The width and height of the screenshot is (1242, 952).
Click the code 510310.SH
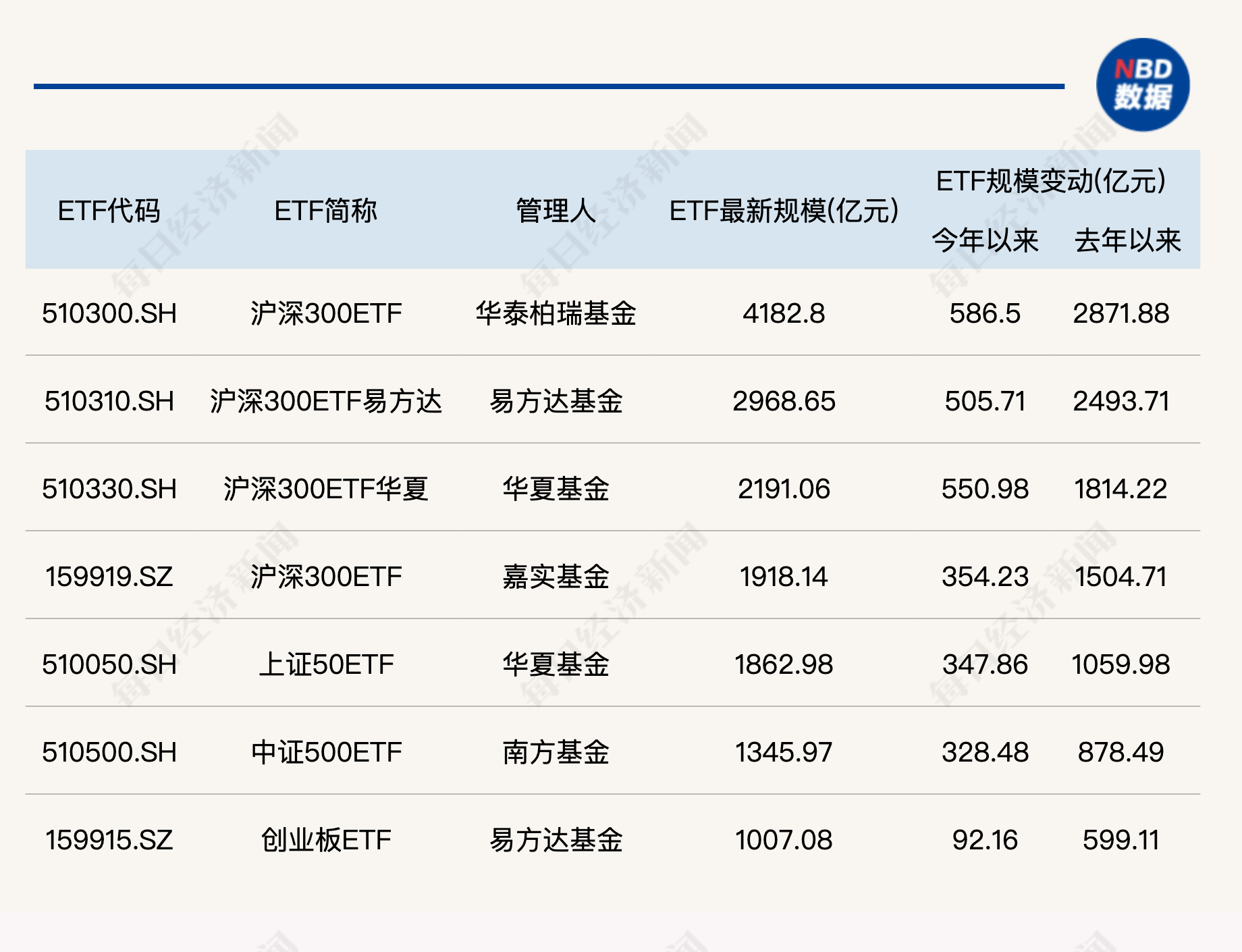pyautogui.click(x=109, y=401)
